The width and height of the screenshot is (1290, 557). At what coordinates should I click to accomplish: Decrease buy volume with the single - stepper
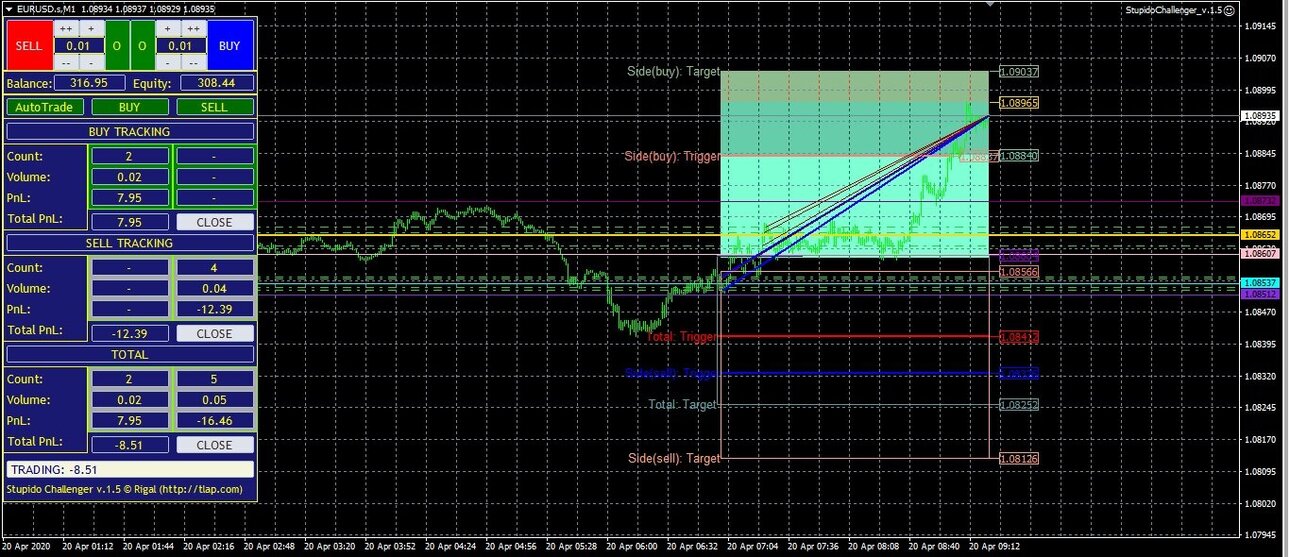(x=168, y=62)
